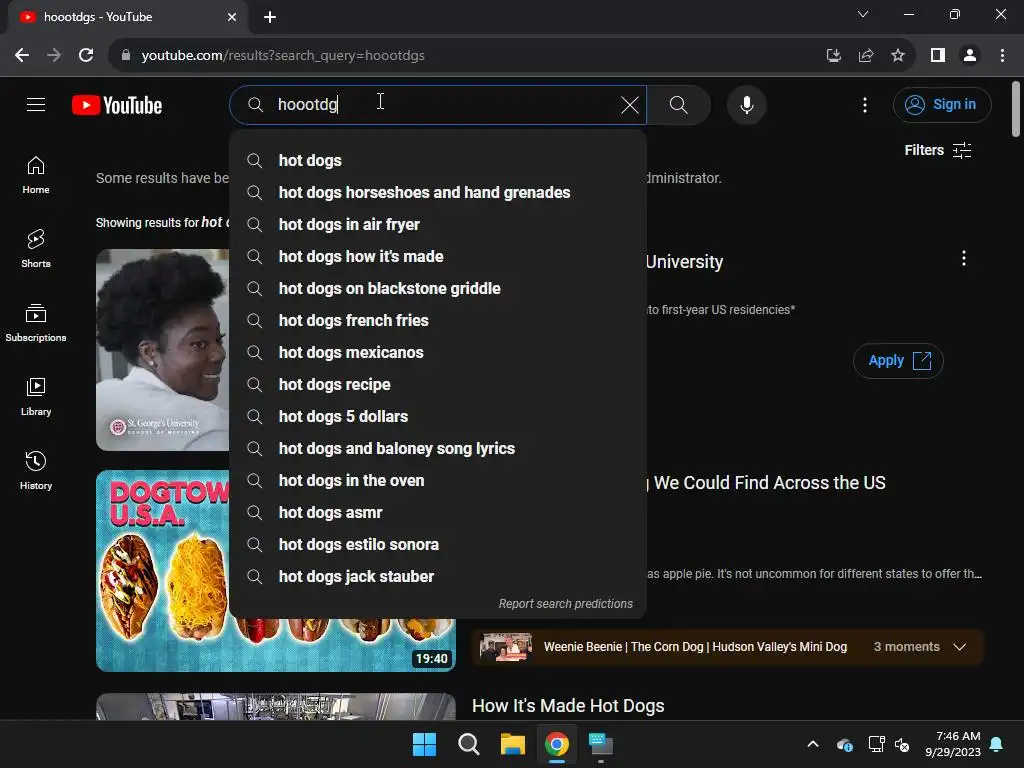Open Windows Start menu

424,744
